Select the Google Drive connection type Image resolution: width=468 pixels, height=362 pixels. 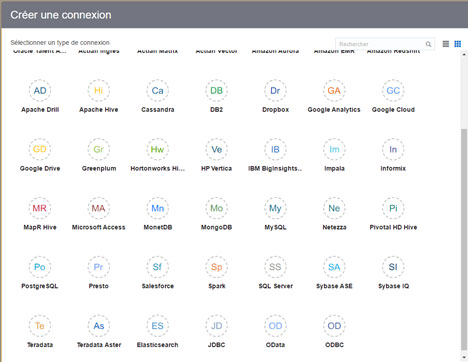(40, 149)
